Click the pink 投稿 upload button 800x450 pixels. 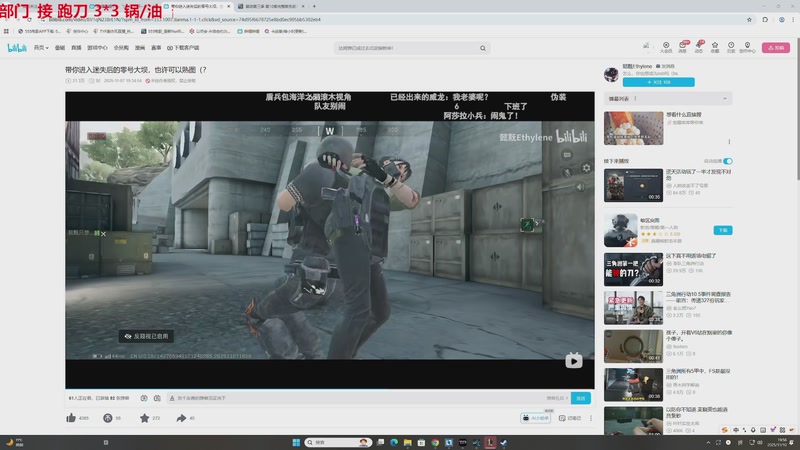tap(776, 48)
